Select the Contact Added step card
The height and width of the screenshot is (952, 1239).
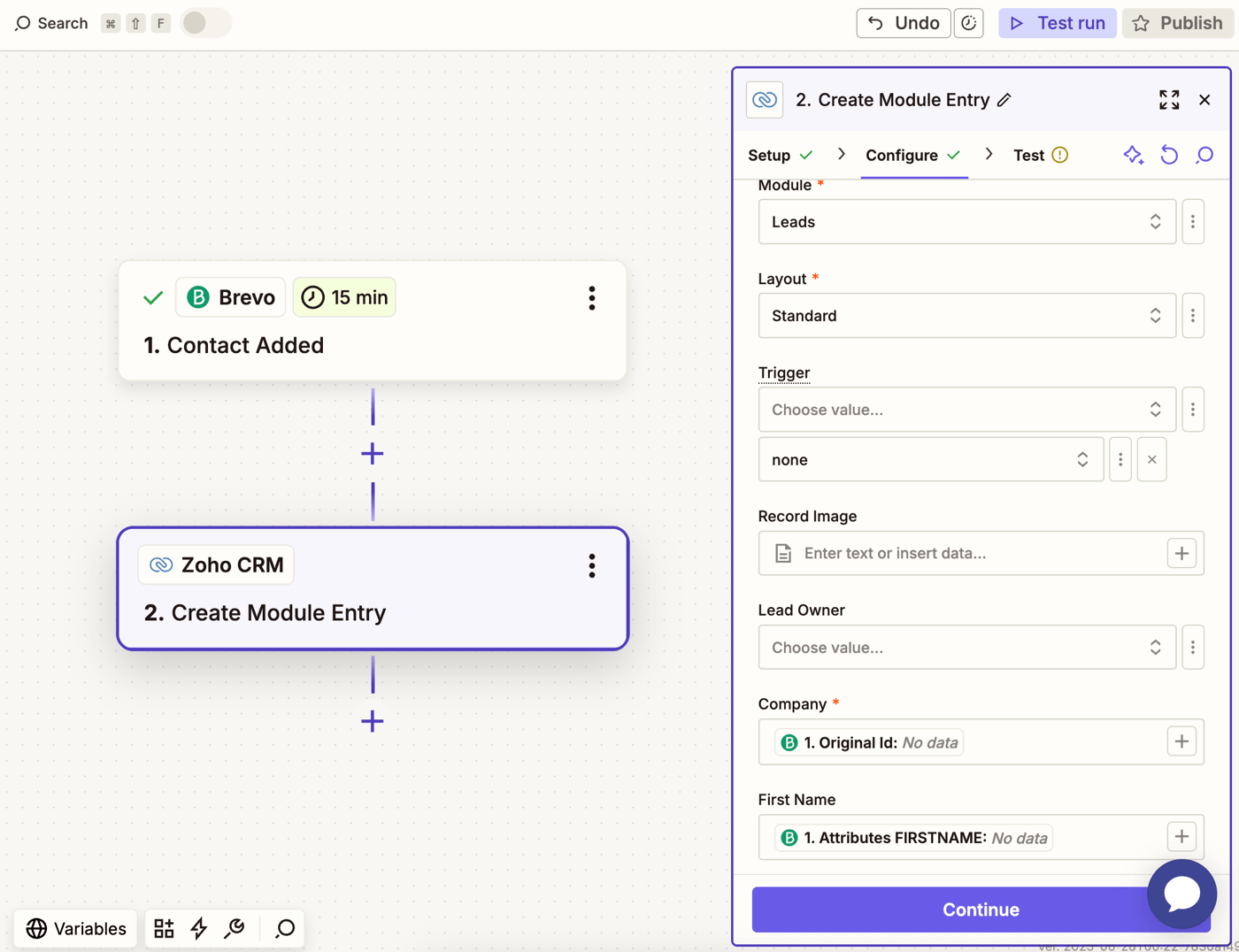point(373,321)
